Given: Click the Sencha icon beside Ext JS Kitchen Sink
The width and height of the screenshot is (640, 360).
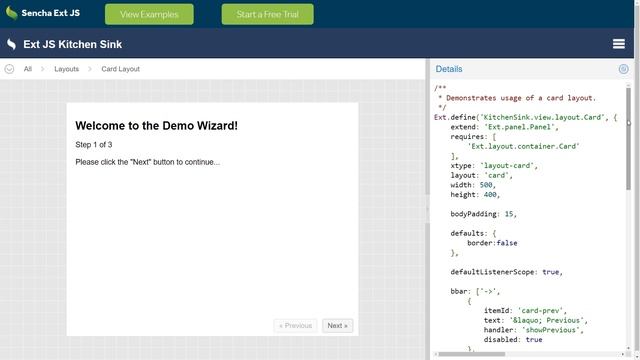Looking at the screenshot, I should [x=11, y=44].
